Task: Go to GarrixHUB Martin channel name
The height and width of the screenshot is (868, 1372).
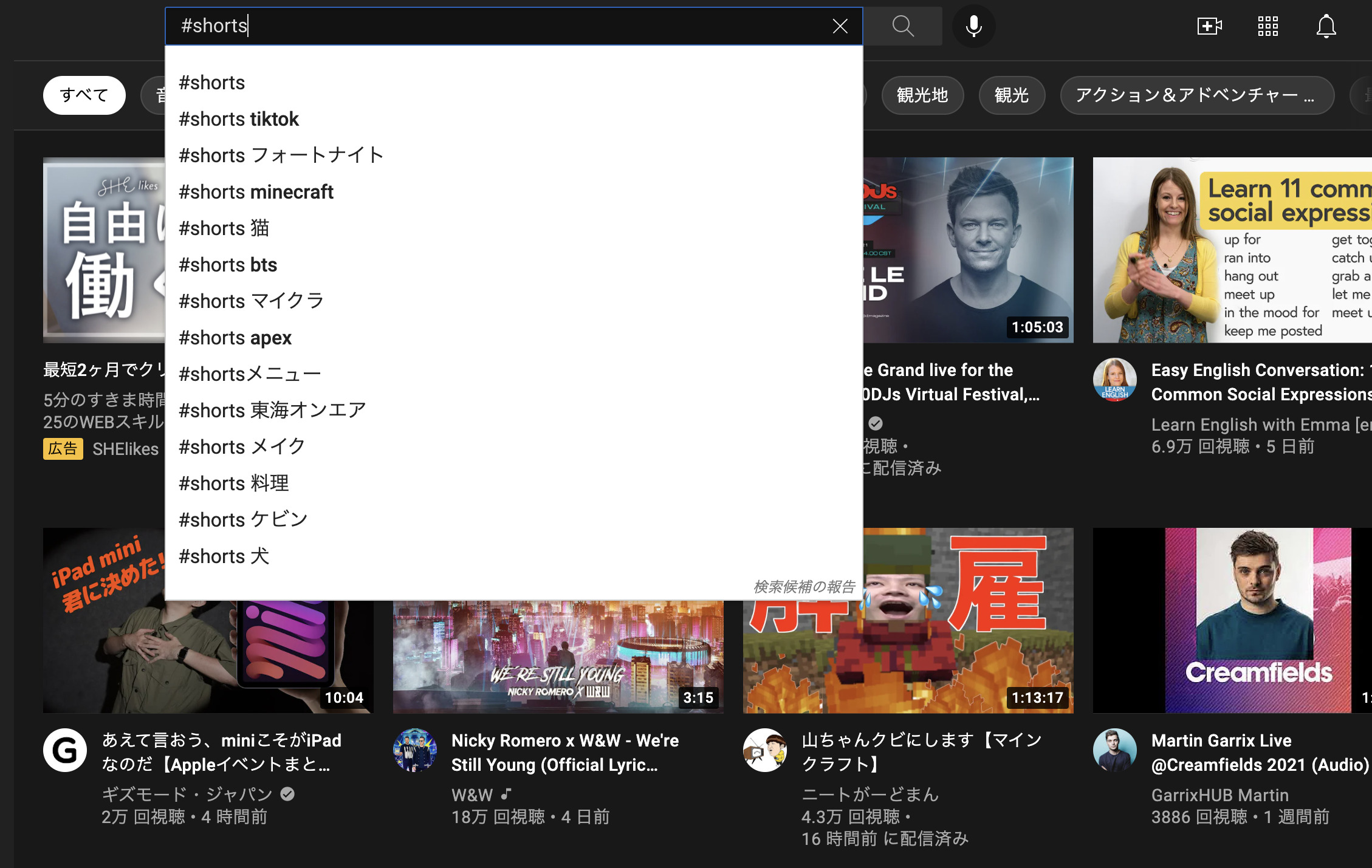Action: [1220, 795]
